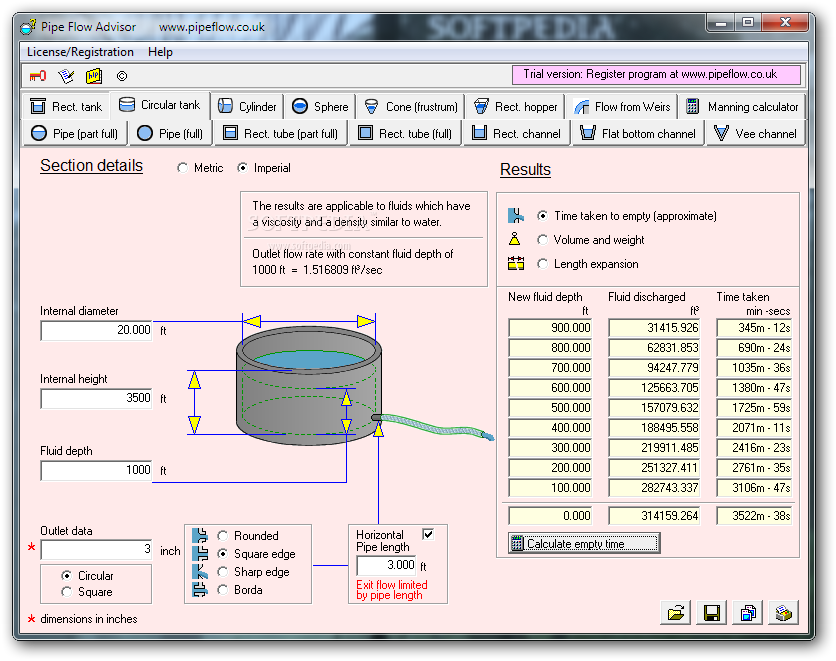Screen dimensions: 836x661
Task: Click Calculate empty time button
Action: (584, 543)
